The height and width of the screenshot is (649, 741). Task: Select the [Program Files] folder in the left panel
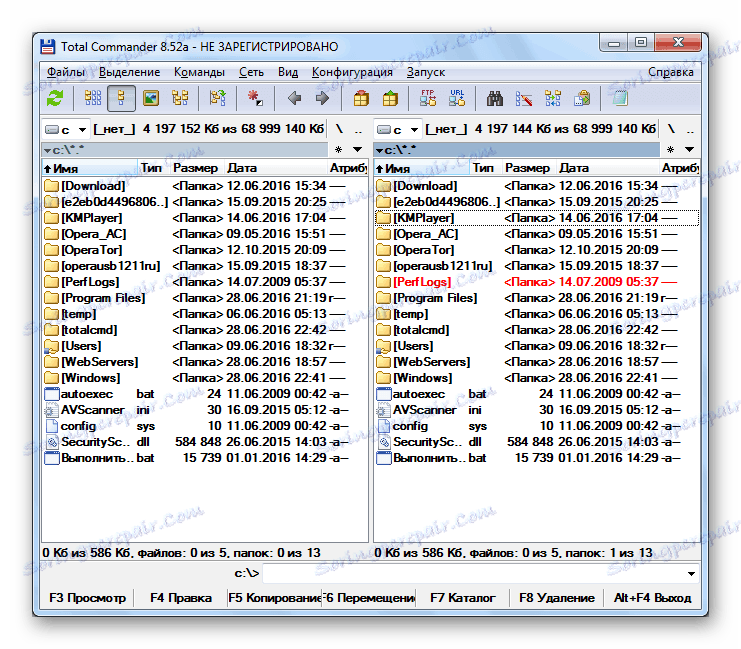205,298
